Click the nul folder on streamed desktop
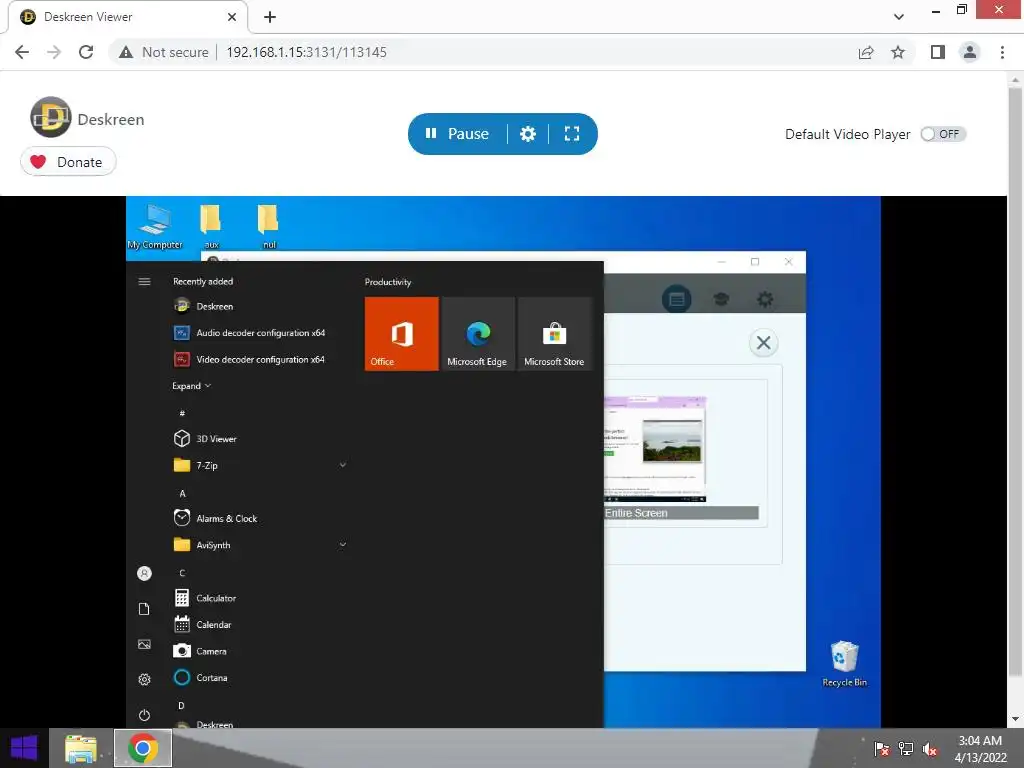Screen dimensions: 1024x768 pyautogui.click(x=268, y=226)
